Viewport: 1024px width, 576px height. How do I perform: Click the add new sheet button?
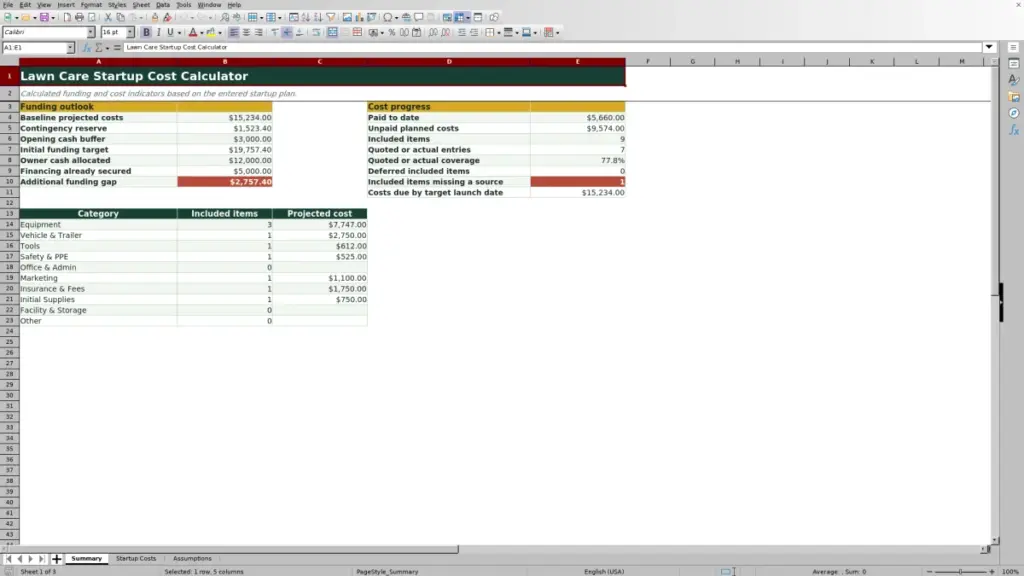pos(57,558)
